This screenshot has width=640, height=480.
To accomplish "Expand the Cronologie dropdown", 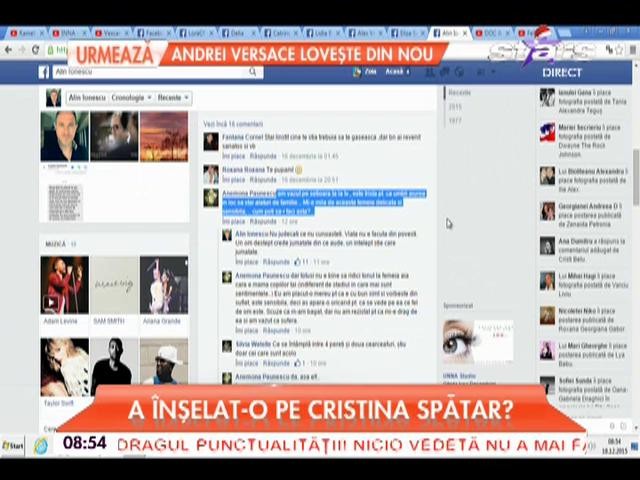I will [x=131, y=98].
